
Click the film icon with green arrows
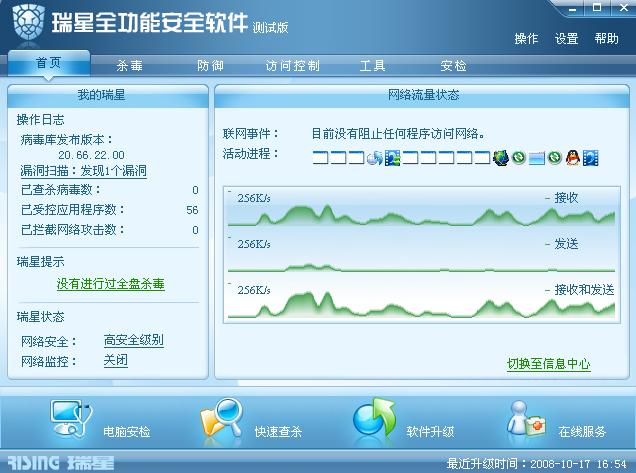tap(393, 157)
